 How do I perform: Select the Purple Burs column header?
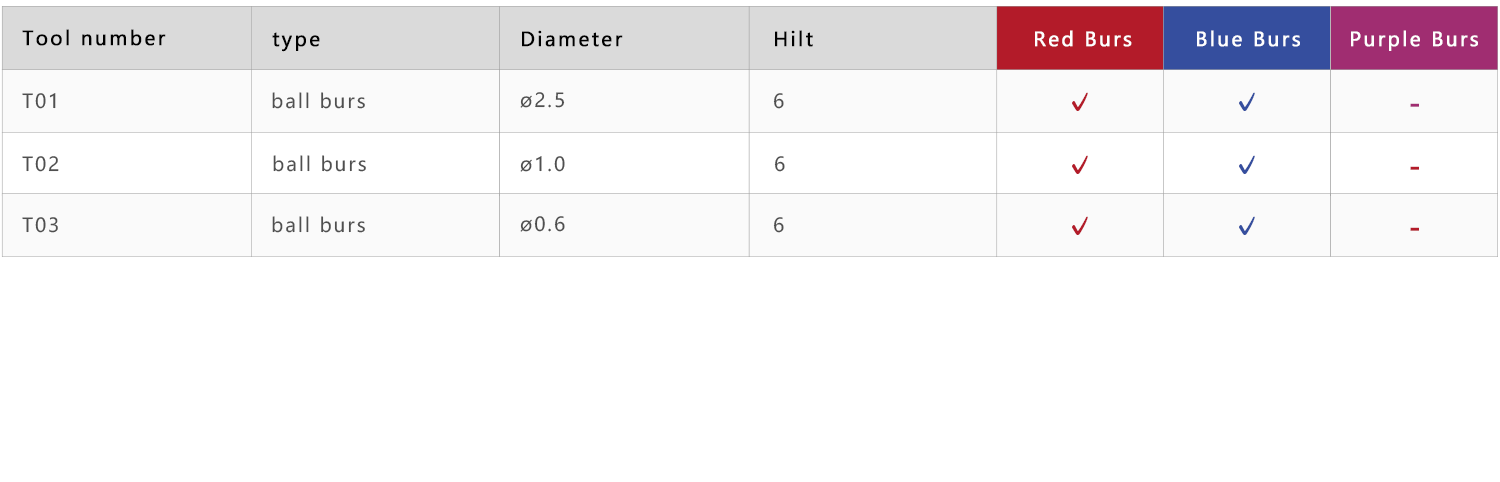1414,39
